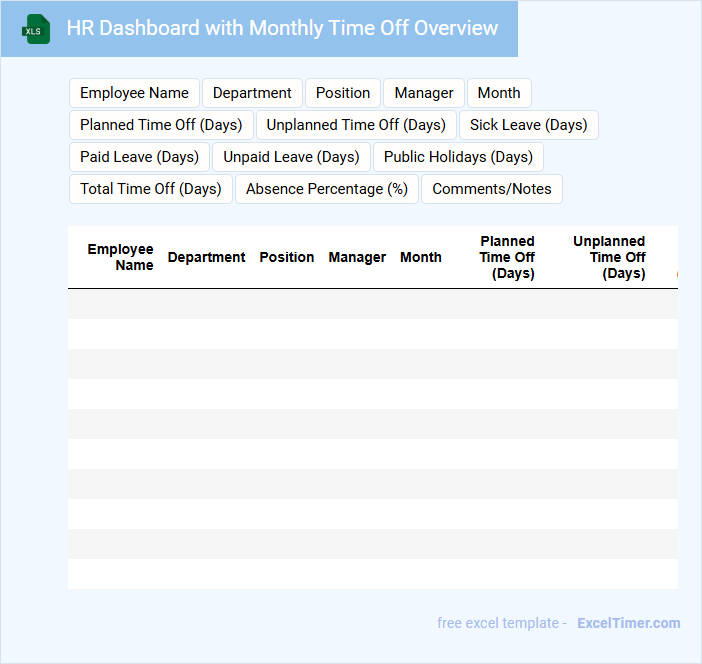
Task: Click the Employee Name column header
Action: (x=120, y=257)
